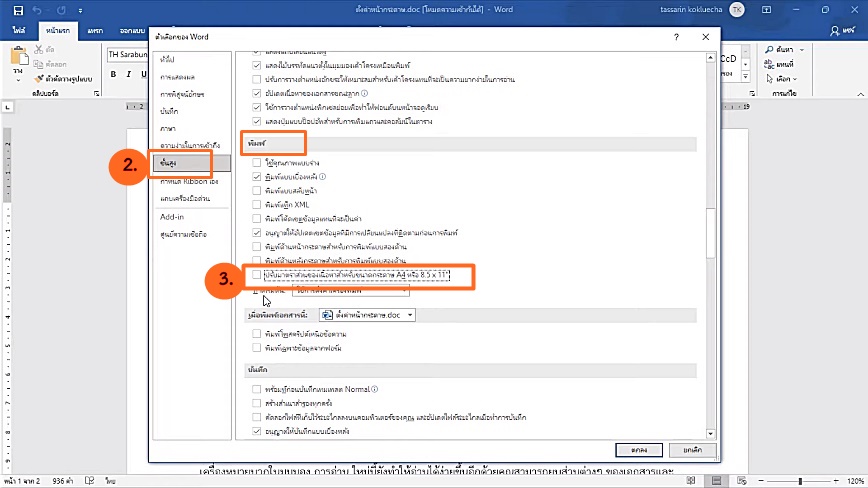Image resolution: width=868 pixels, height=488 pixels.
Task: Check always create backup copy checkbox
Action: click(x=256, y=403)
